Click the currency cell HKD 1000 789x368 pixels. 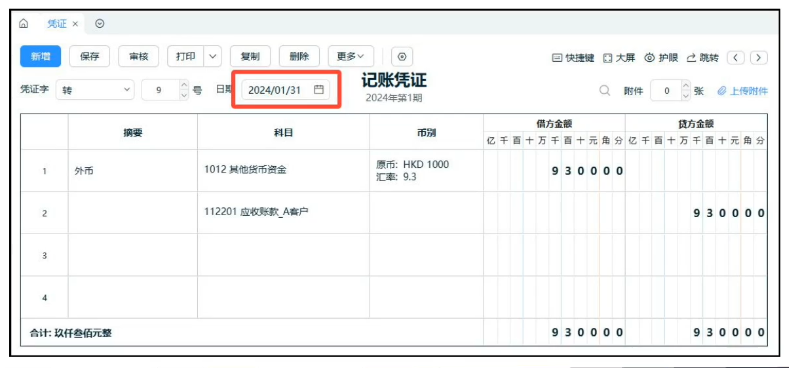[426, 171]
